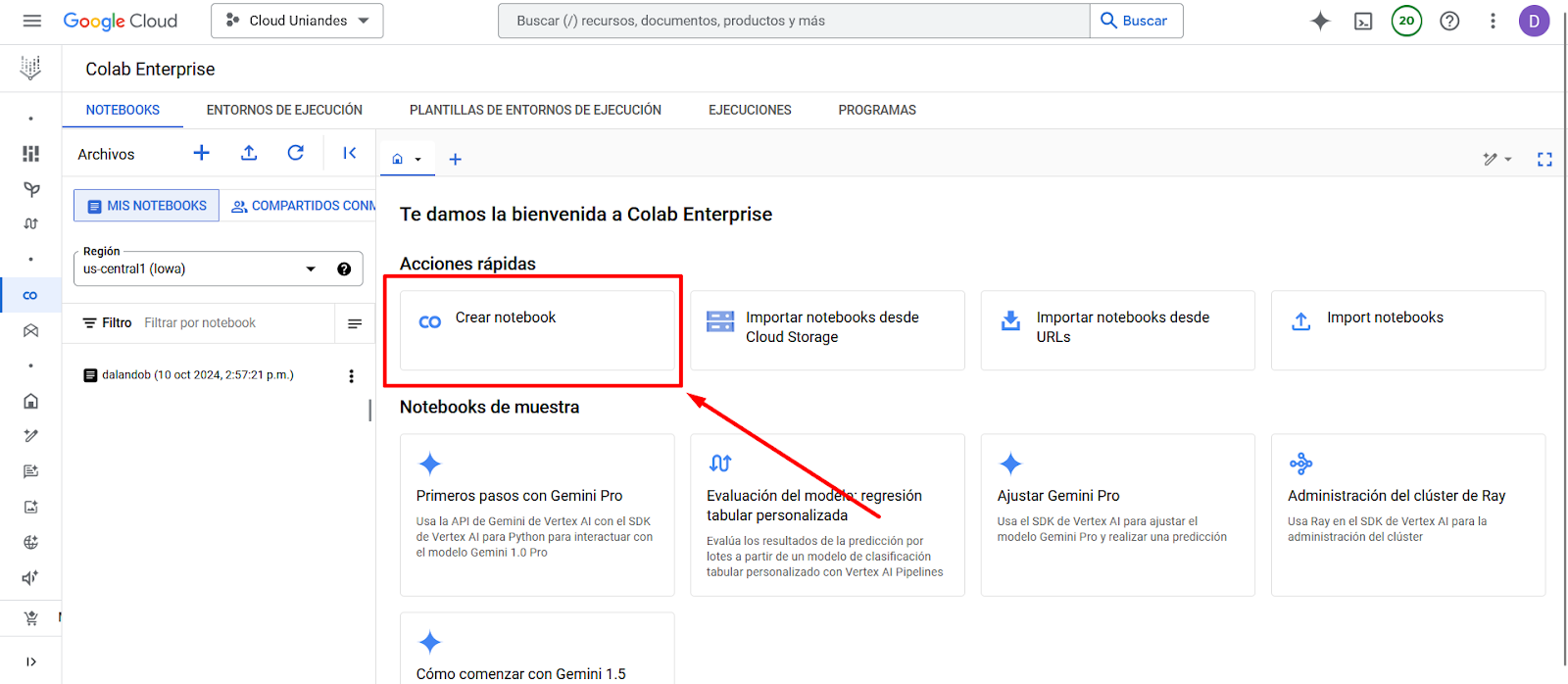Select the COMPARTIDOS CONMIGO toggle
Image resolution: width=1568 pixels, height=684 pixels.
click(x=299, y=206)
